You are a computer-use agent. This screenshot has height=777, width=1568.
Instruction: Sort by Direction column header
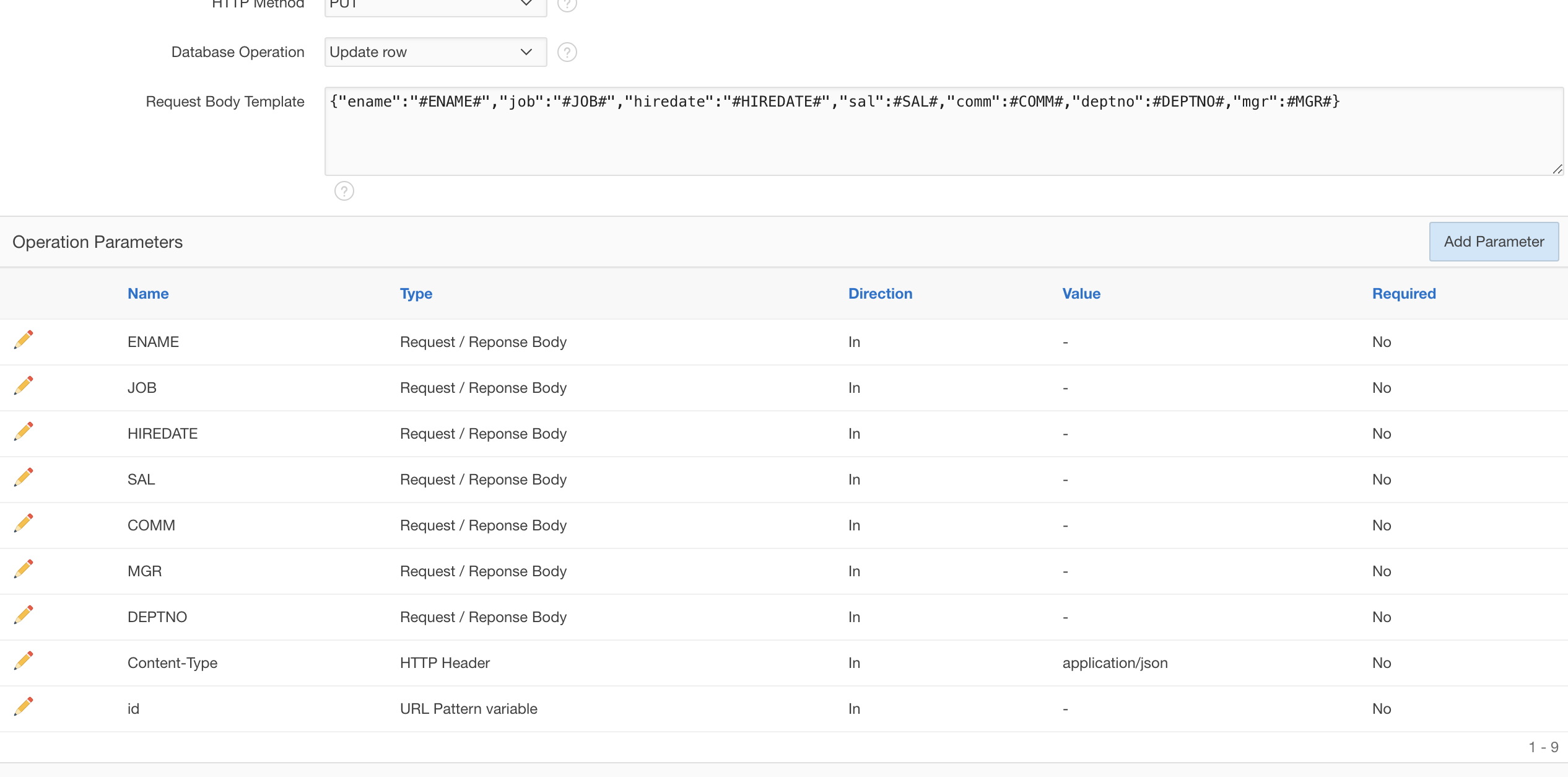879,294
